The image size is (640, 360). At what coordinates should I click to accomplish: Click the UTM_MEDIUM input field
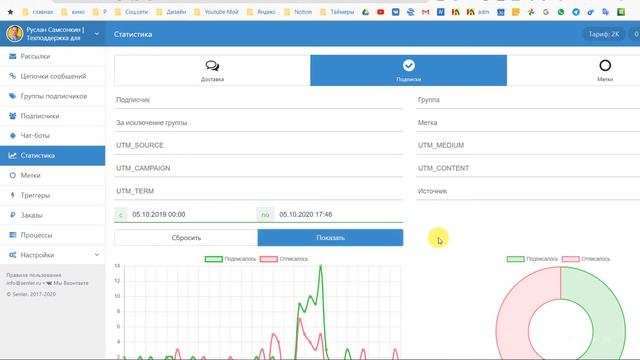pos(528,145)
